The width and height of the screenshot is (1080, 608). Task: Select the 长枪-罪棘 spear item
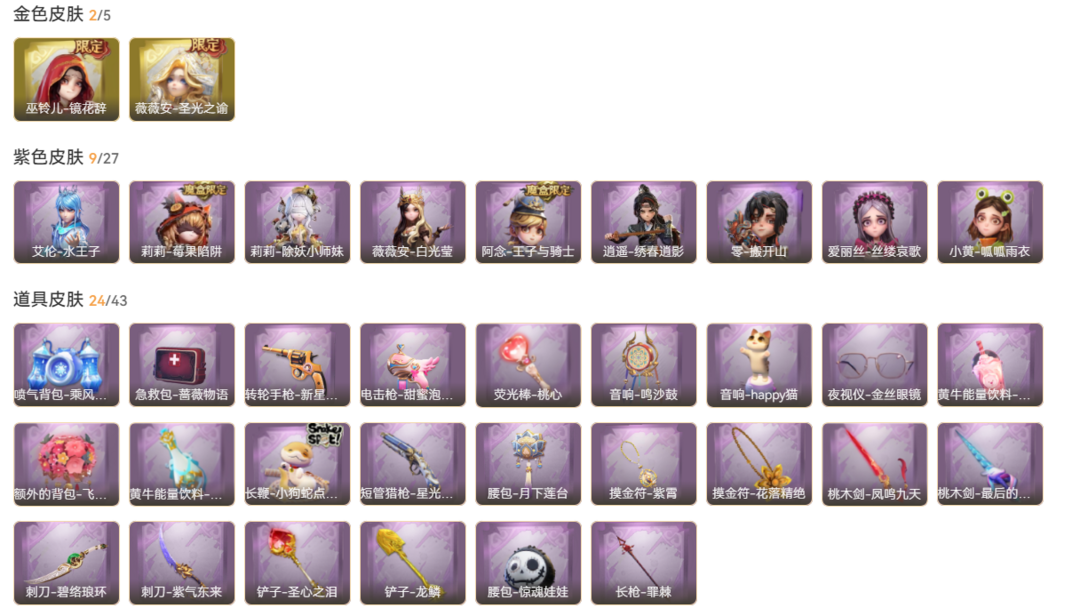(644, 563)
